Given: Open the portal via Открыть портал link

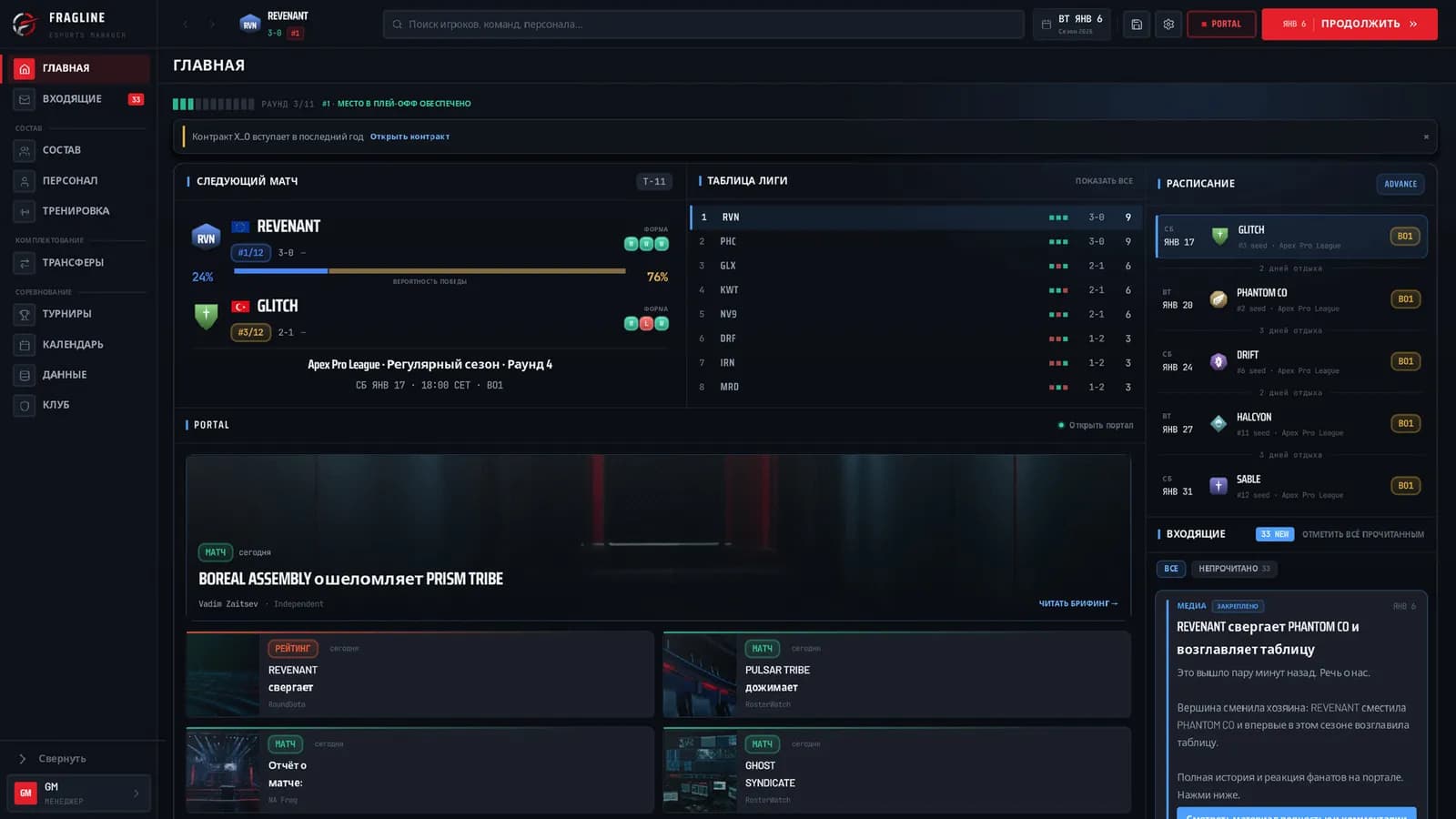Looking at the screenshot, I should coord(1096,425).
